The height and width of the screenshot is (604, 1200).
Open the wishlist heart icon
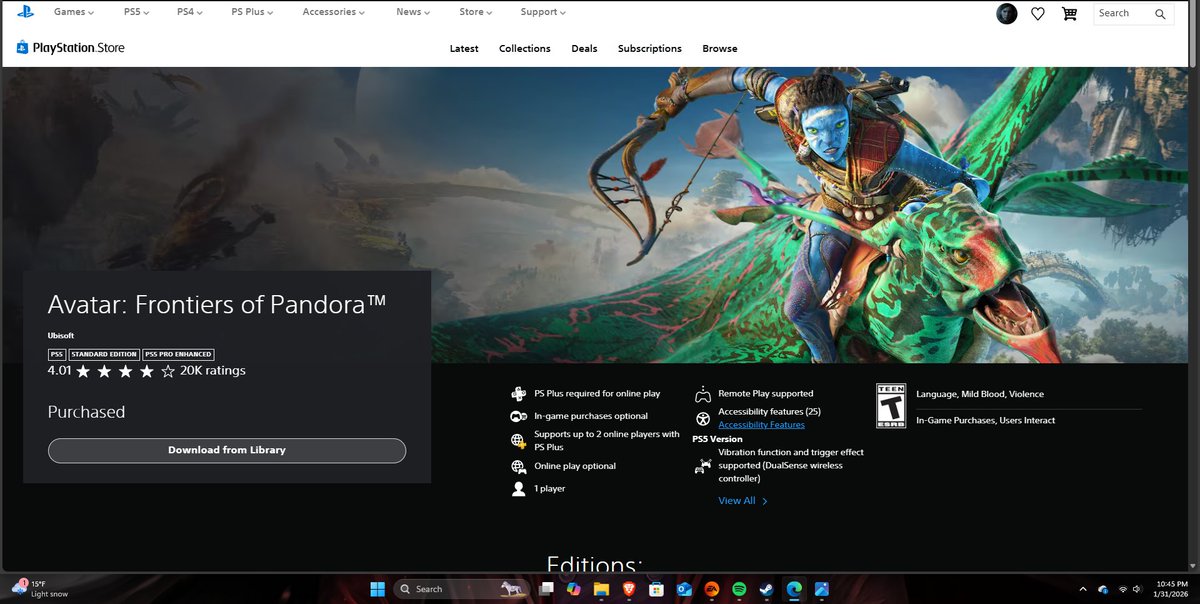(1038, 14)
